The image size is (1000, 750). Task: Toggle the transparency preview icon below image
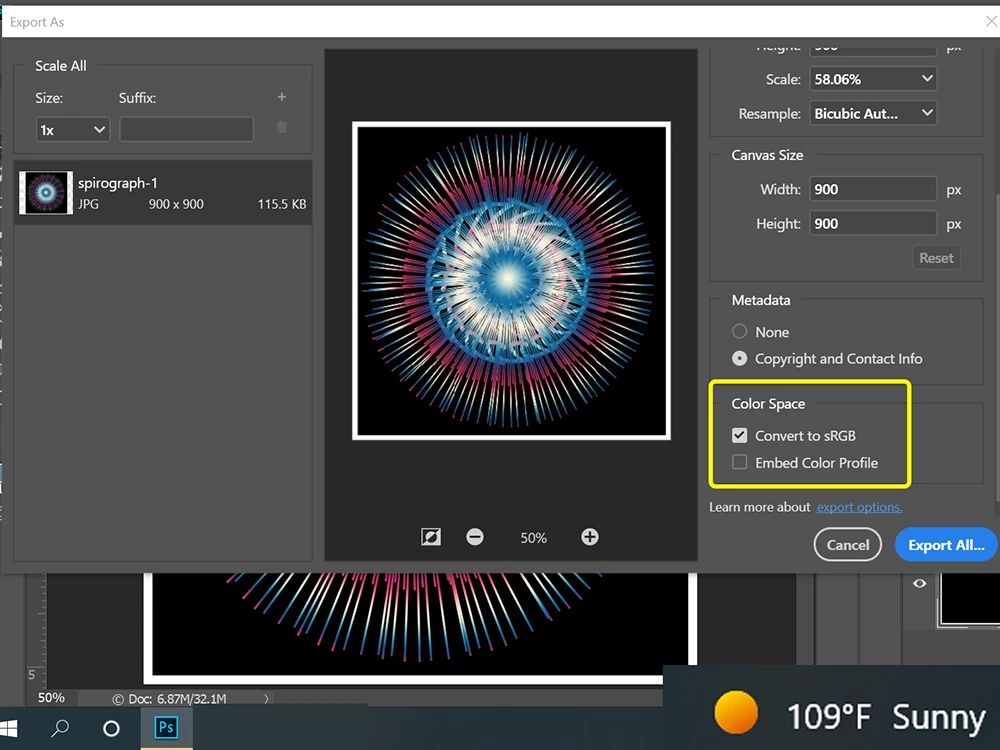pos(431,537)
